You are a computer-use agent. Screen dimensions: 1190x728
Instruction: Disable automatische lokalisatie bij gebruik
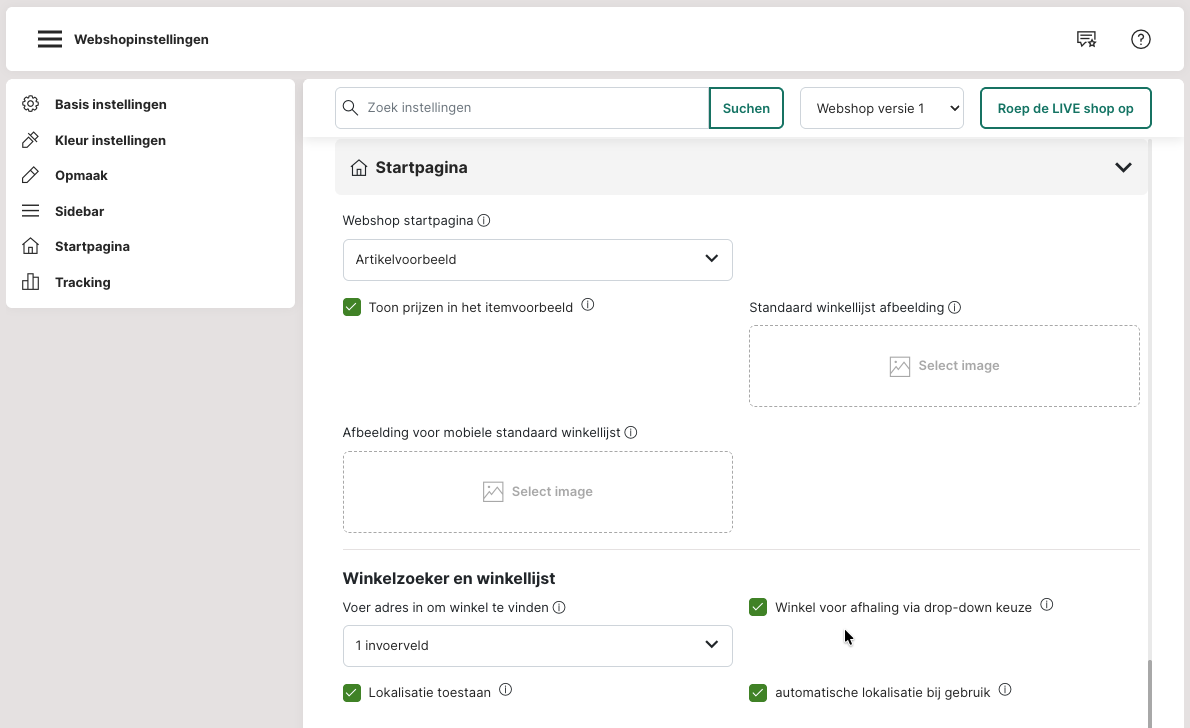[758, 692]
